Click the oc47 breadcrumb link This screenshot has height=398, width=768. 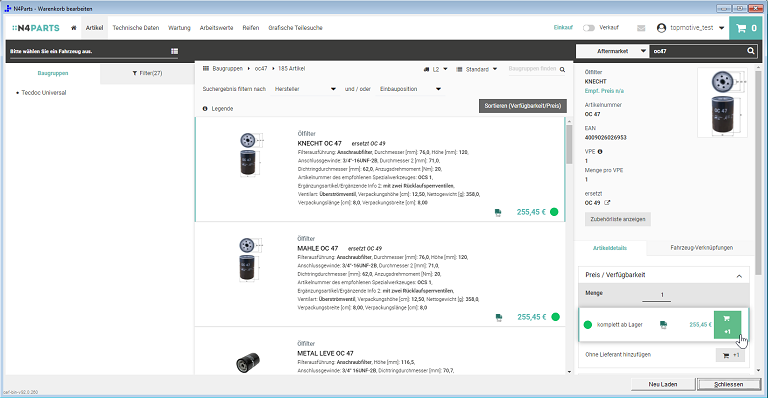[x=261, y=69]
